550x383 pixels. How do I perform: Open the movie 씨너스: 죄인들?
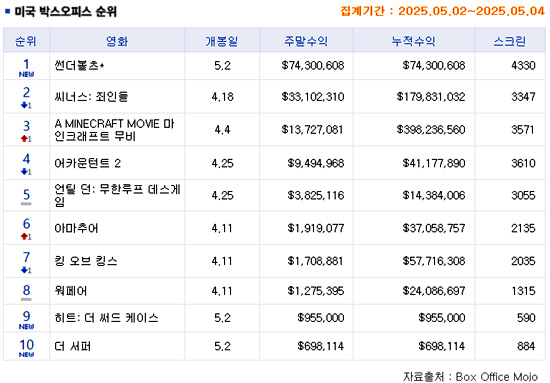tap(91, 96)
